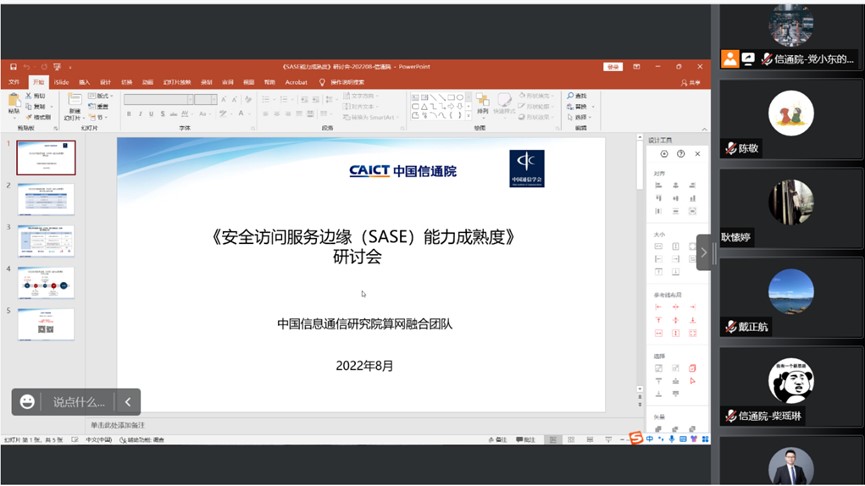The width and height of the screenshot is (865, 486).
Task: Click the Login (登录) button in title bar
Action: click(x=613, y=67)
